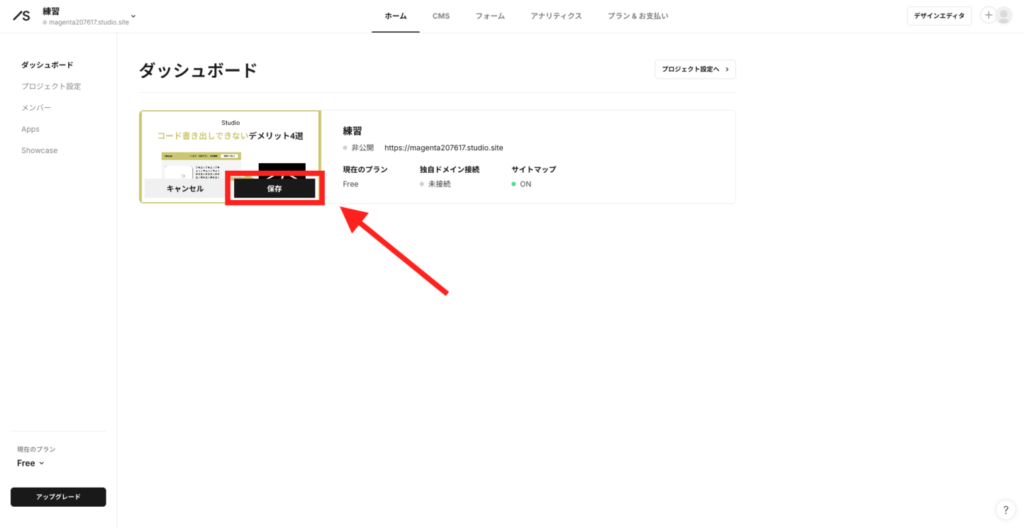The height and width of the screenshot is (528, 1024).
Task: Open Apps in the sidebar
Action: 30,129
